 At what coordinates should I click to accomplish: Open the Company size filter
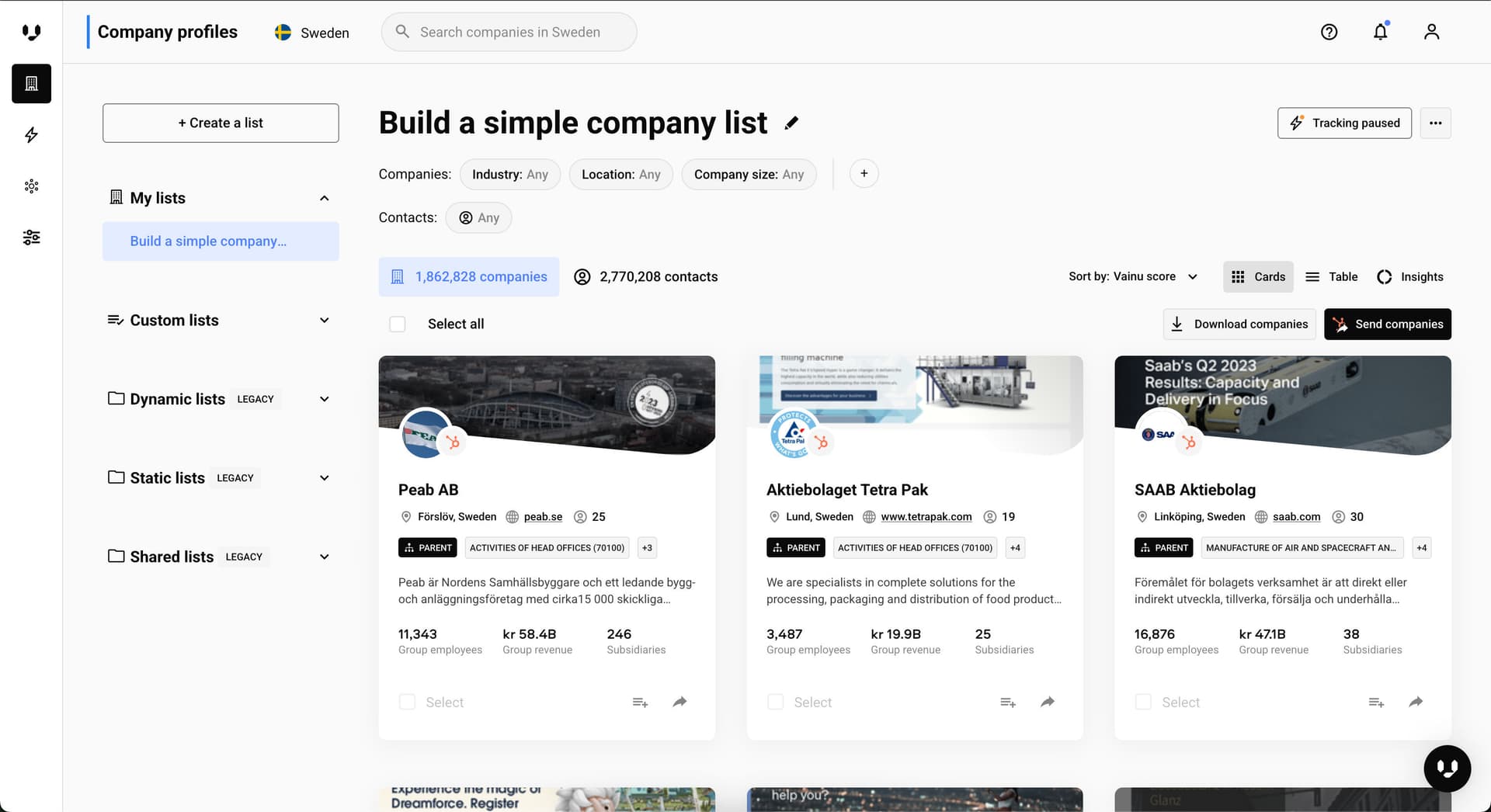pyautogui.click(x=749, y=174)
